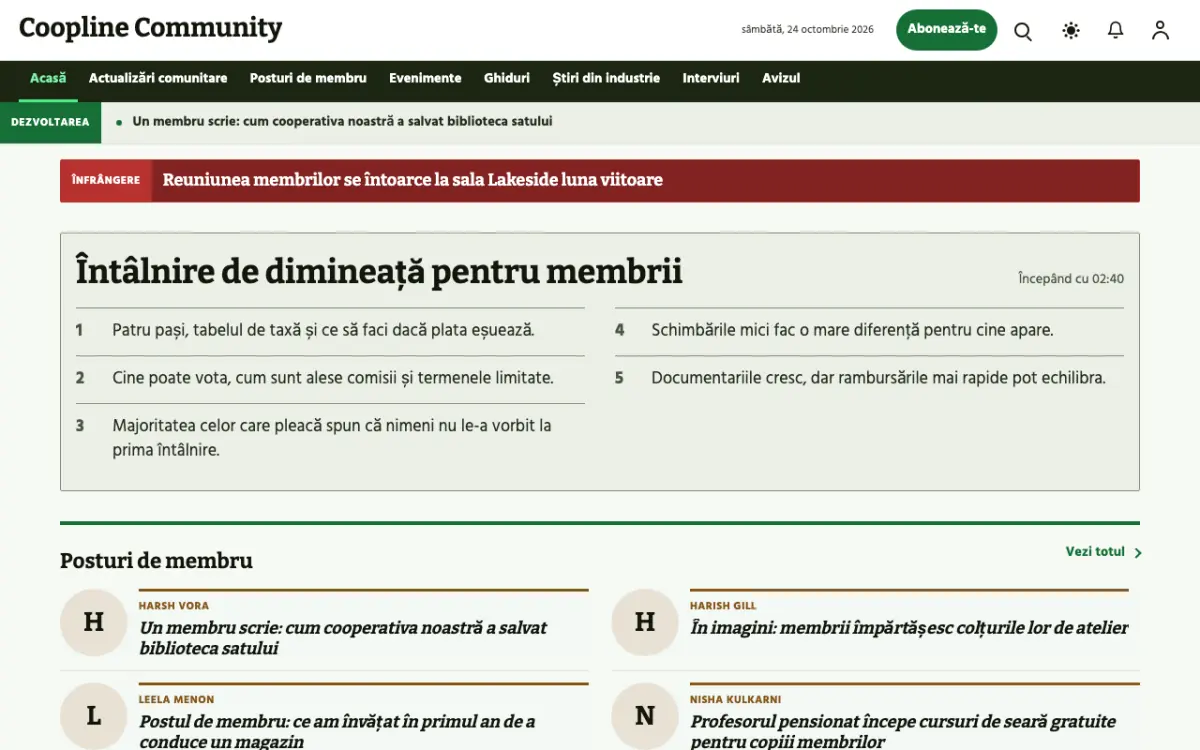Image resolution: width=1200 pixels, height=750 pixels.
Task: Open ticker headline about biblioteca satului
Action: pos(342,122)
